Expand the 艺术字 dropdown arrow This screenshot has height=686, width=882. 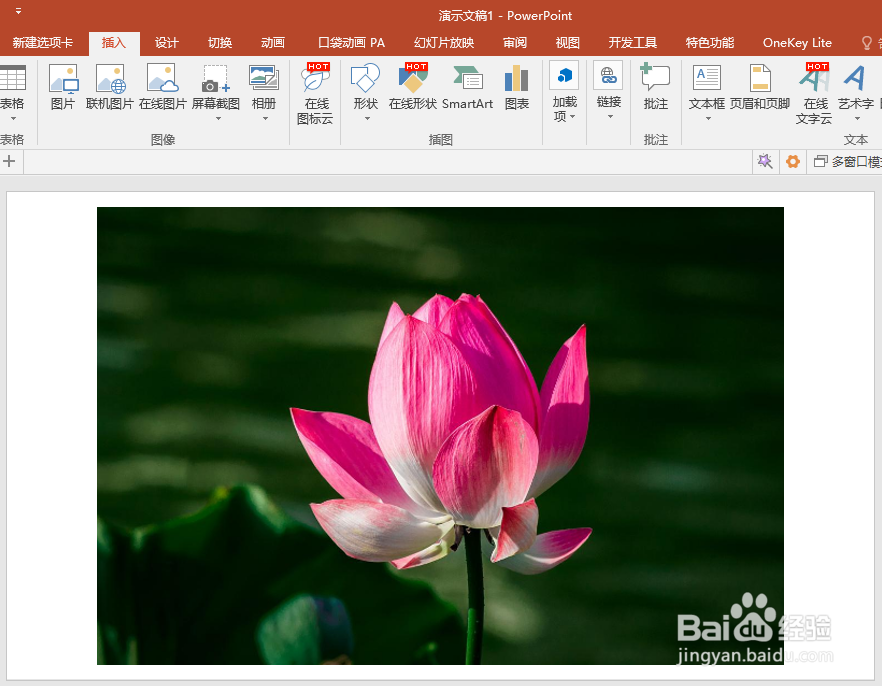click(x=857, y=119)
